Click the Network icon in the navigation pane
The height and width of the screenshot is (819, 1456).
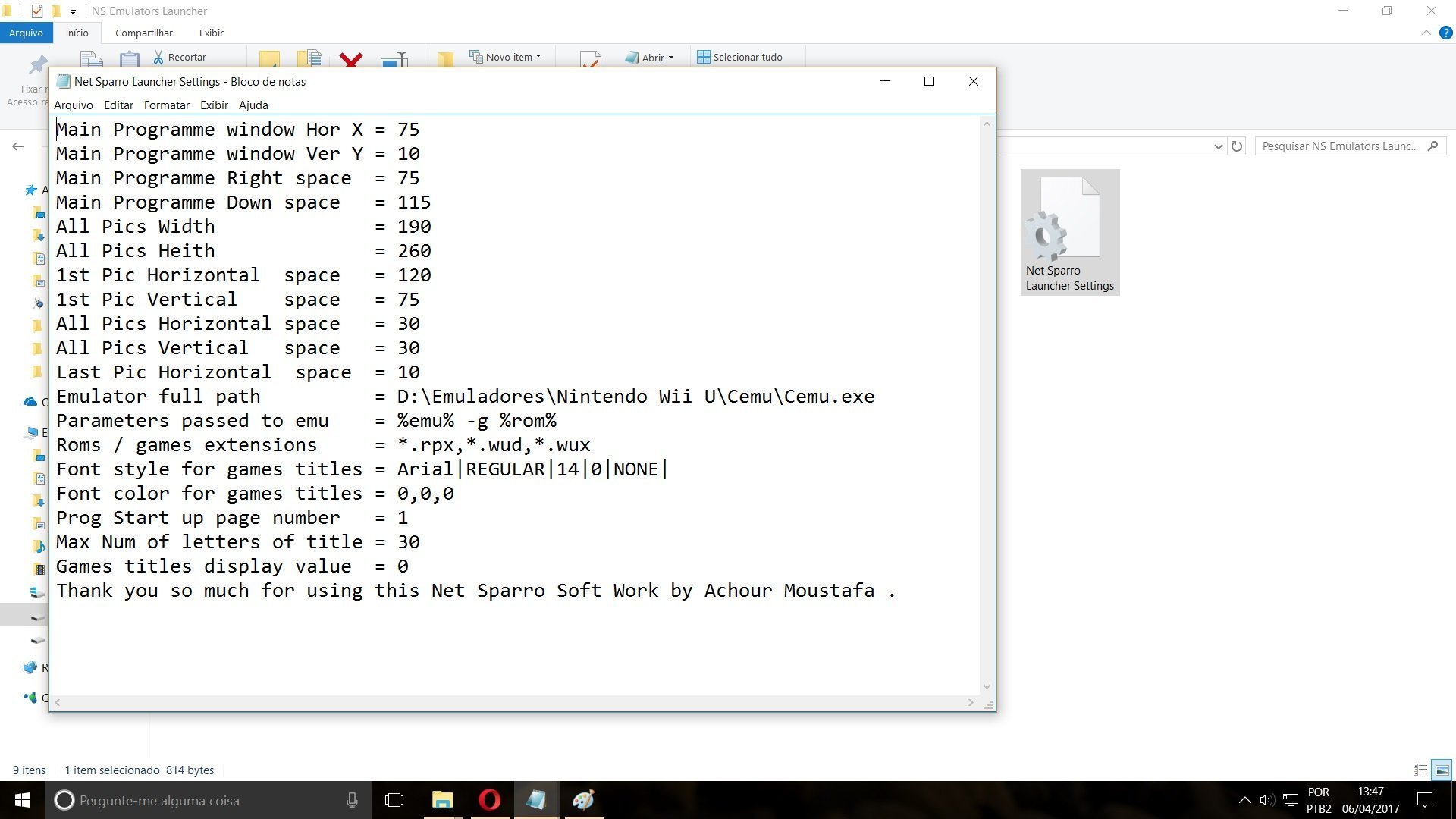point(30,667)
